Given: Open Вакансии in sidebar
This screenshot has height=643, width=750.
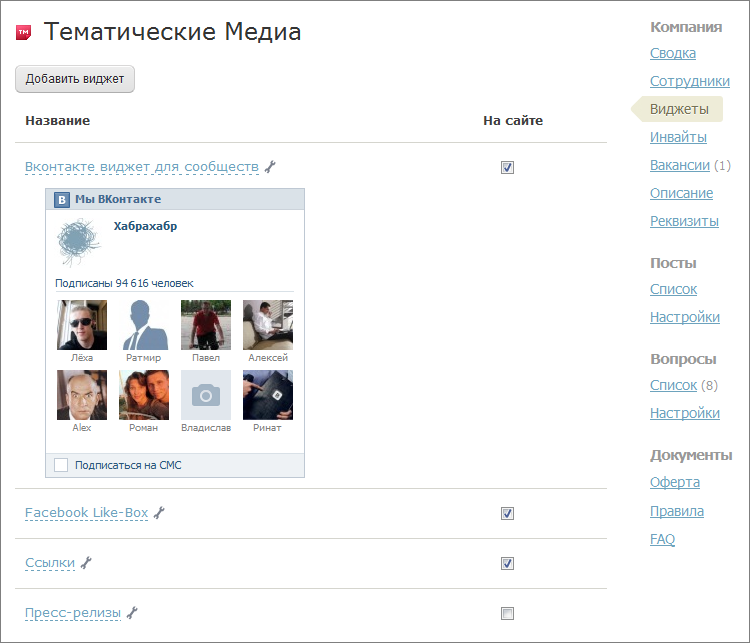Looking at the screenshot, I should pos(680,165).
